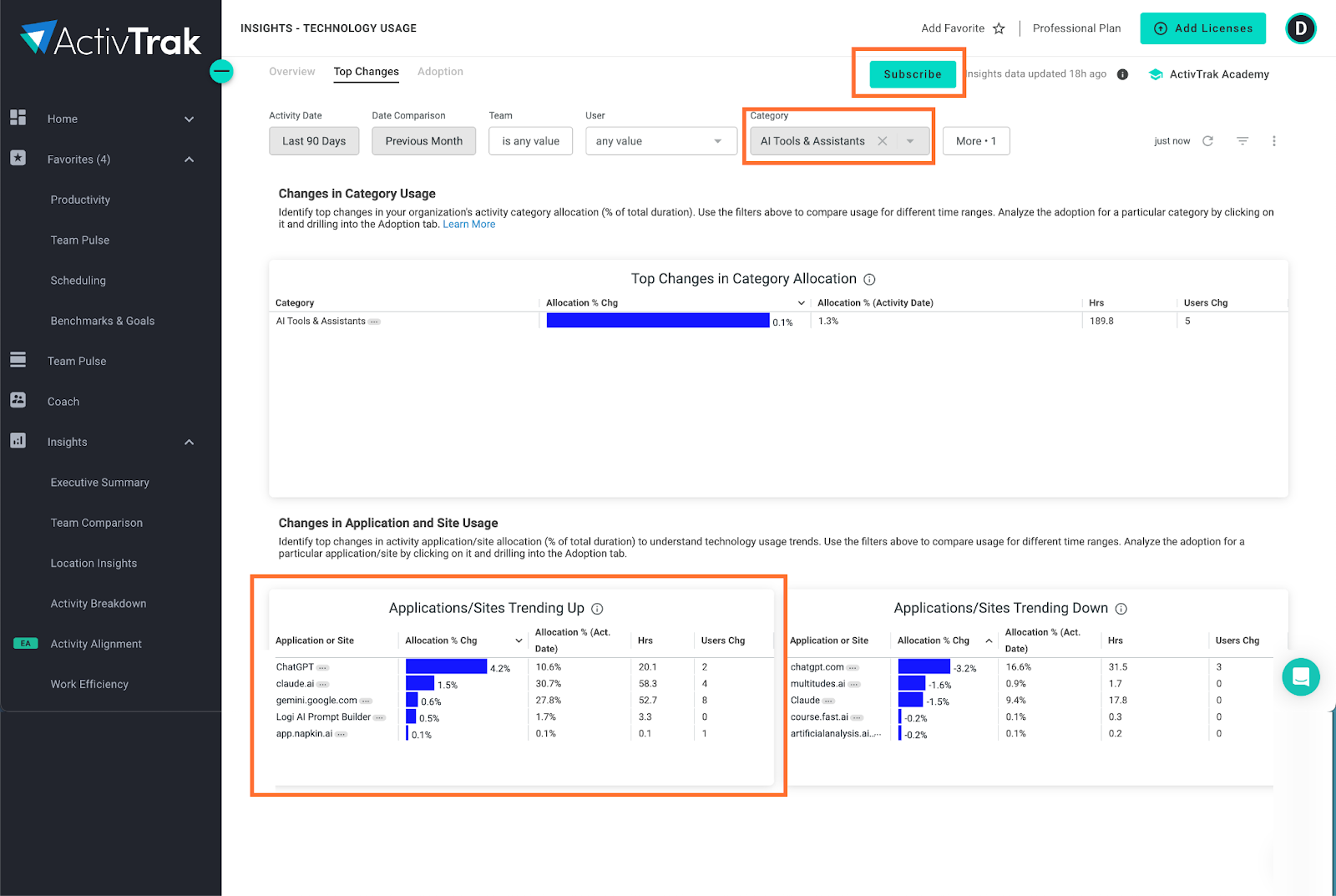Open the three-dot dashboard actions menu
Screen dimensions: 1336x896
tap(1273, 141)
